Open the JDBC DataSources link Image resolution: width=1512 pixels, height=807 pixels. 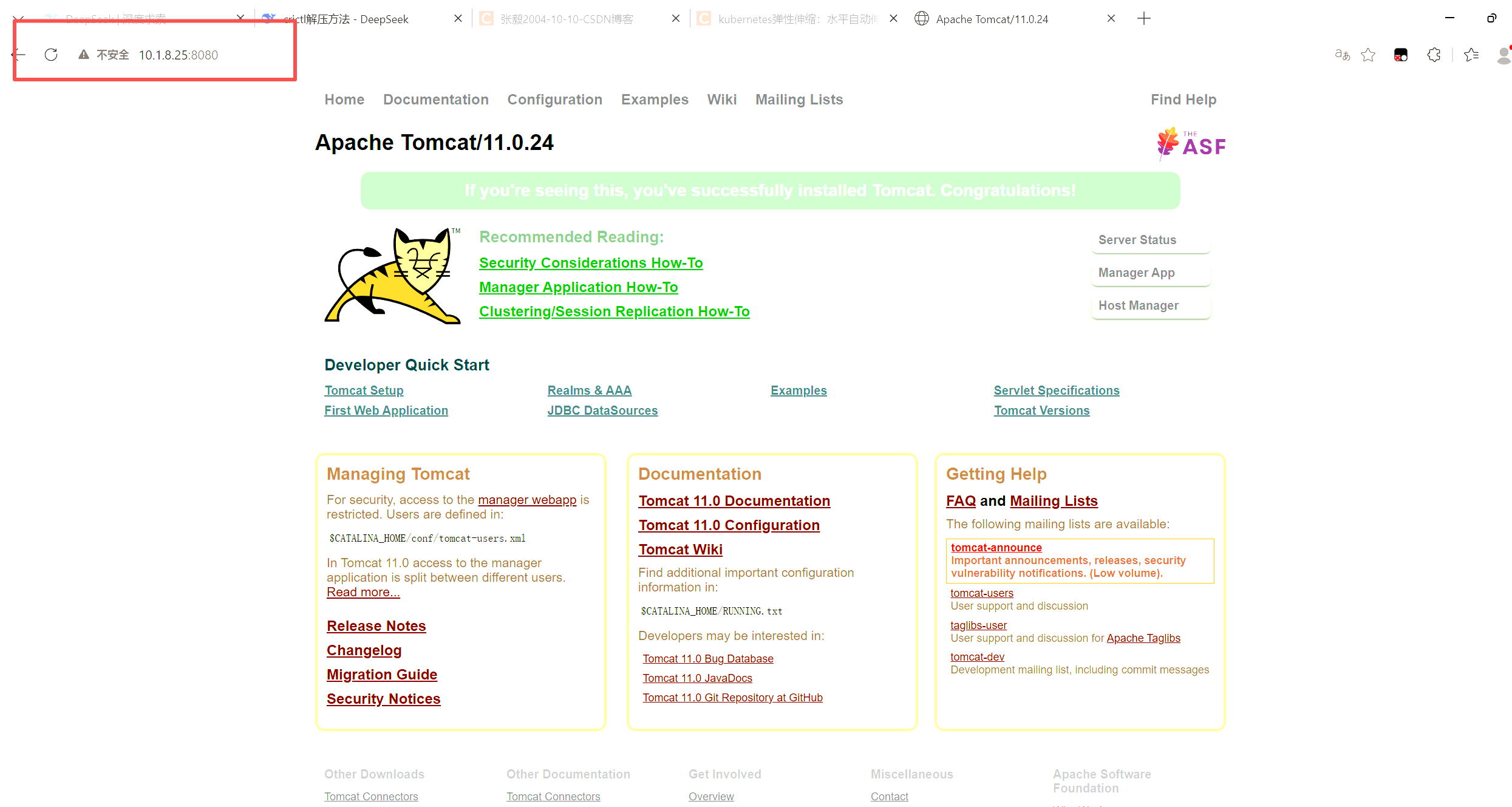(x=602, y=410)
